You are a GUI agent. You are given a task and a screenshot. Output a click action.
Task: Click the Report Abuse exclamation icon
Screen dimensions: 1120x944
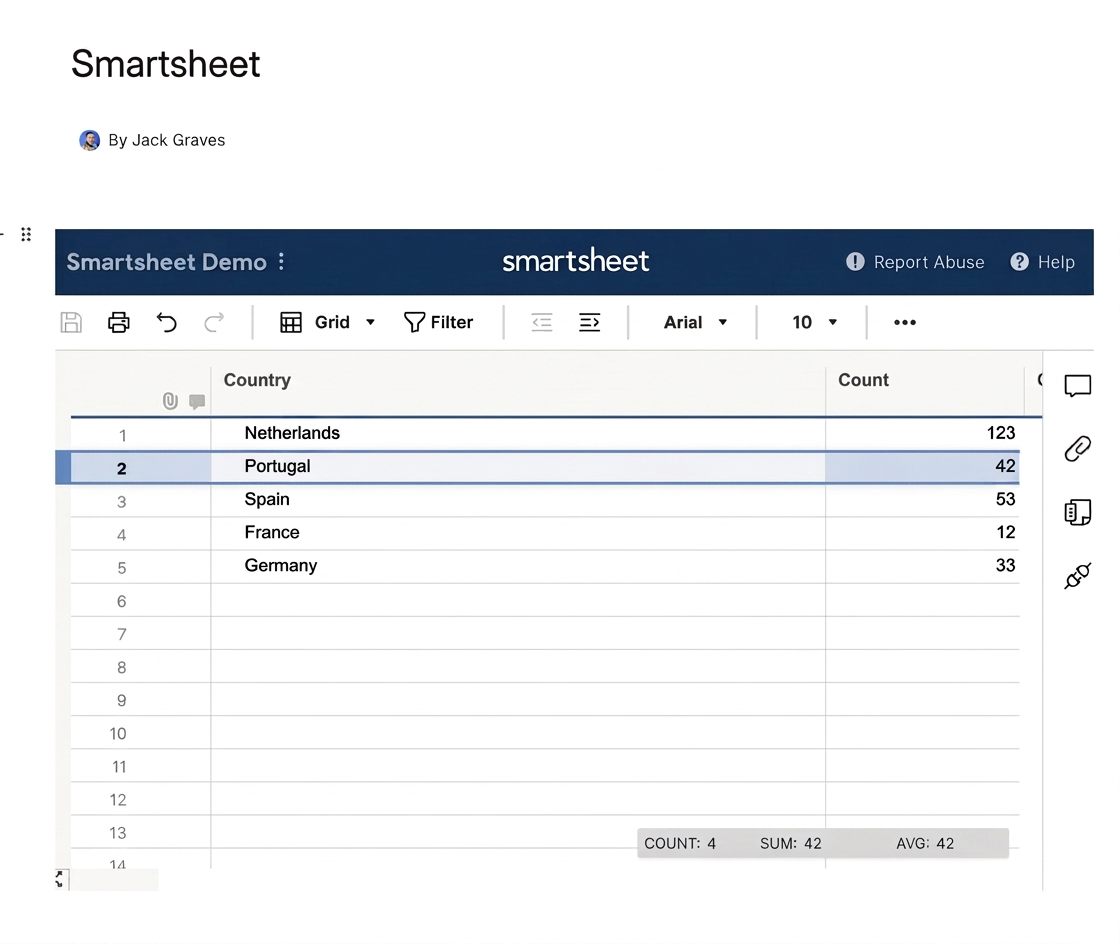(x=855, y=262)
